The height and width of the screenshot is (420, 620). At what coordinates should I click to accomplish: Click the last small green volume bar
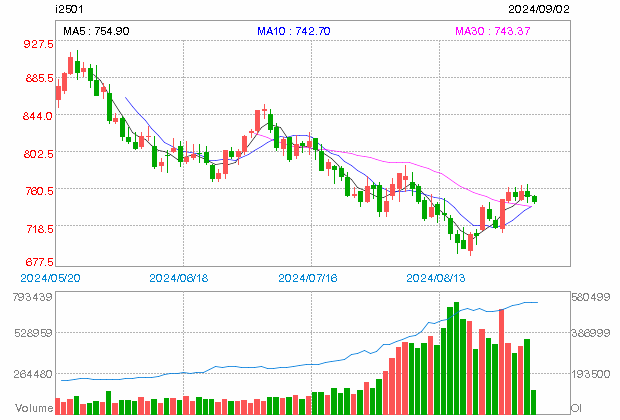click(x=533, y=402)
